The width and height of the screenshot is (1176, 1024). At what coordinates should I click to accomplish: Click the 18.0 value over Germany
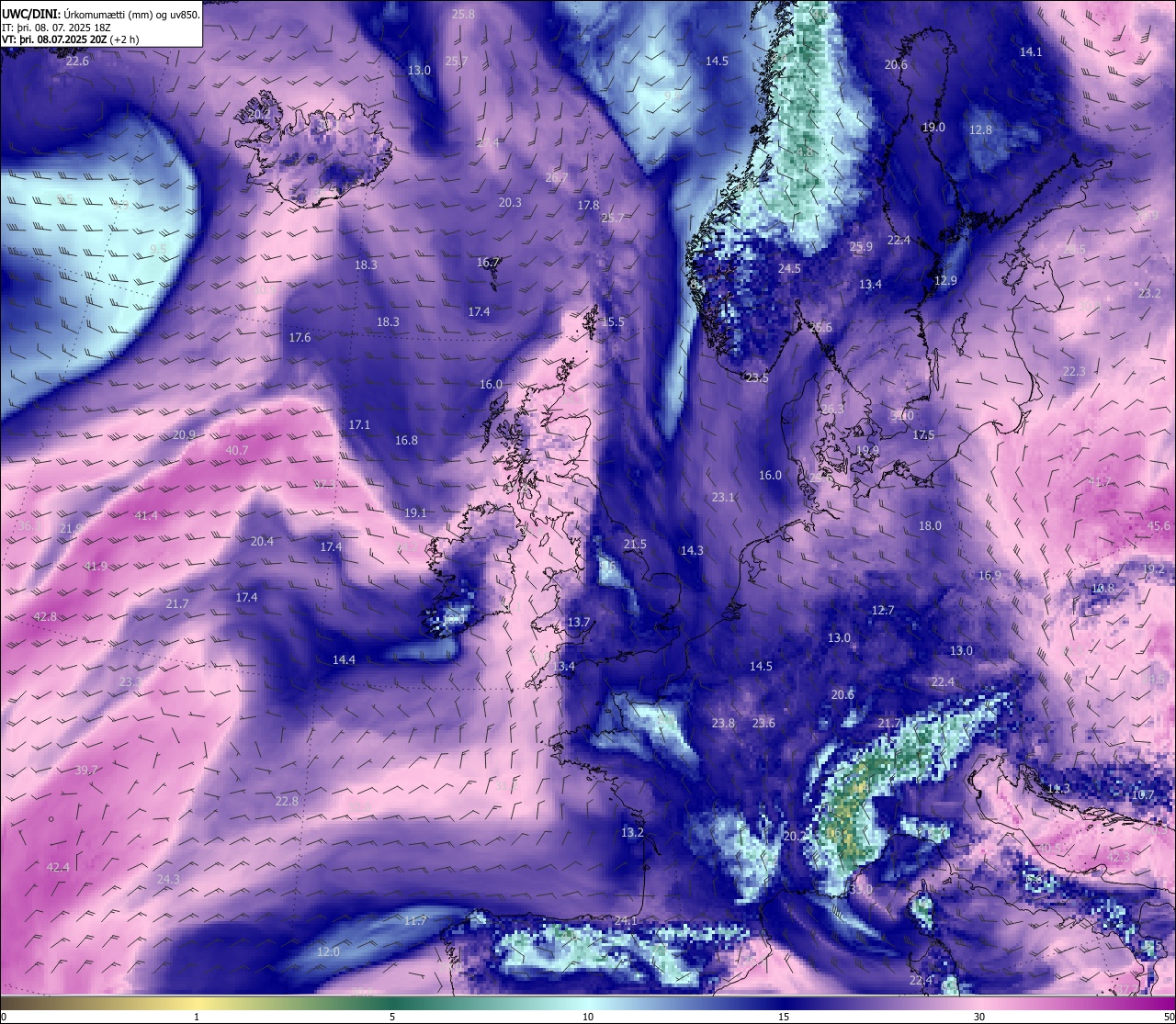(x=931, y=526)
